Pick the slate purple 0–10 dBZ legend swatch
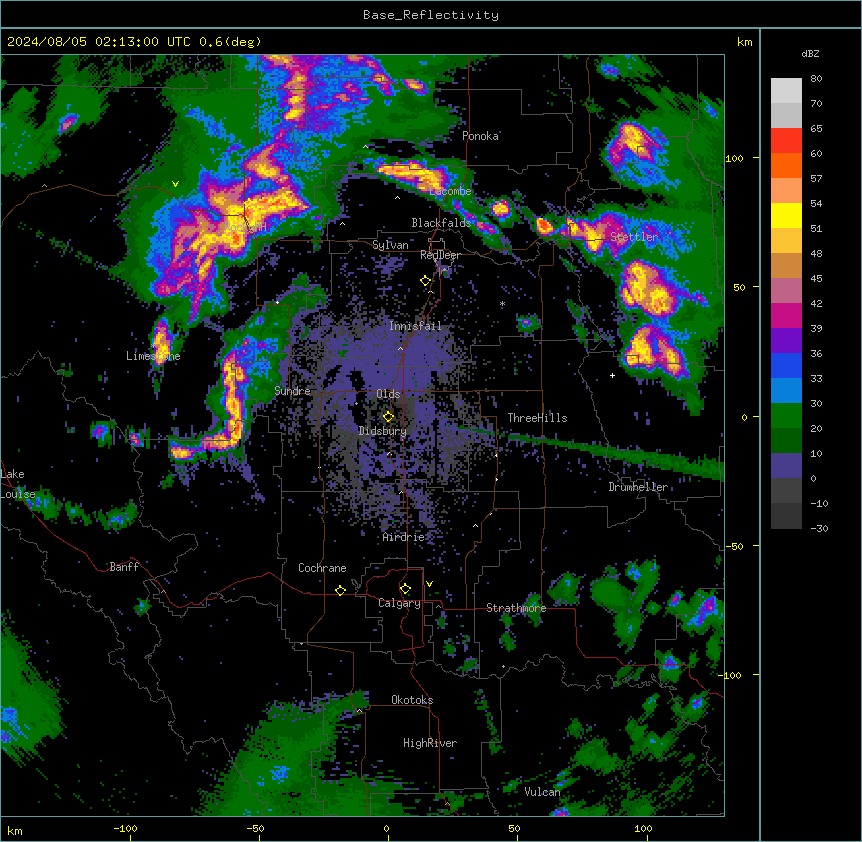The image size is (862, 842). tap(786, 466)
